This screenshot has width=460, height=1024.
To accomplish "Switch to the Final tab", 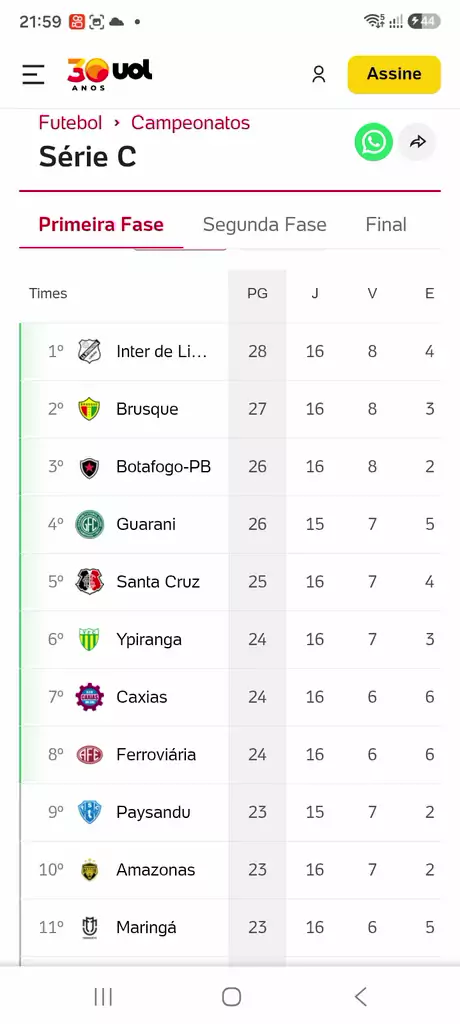I will 386,225.
